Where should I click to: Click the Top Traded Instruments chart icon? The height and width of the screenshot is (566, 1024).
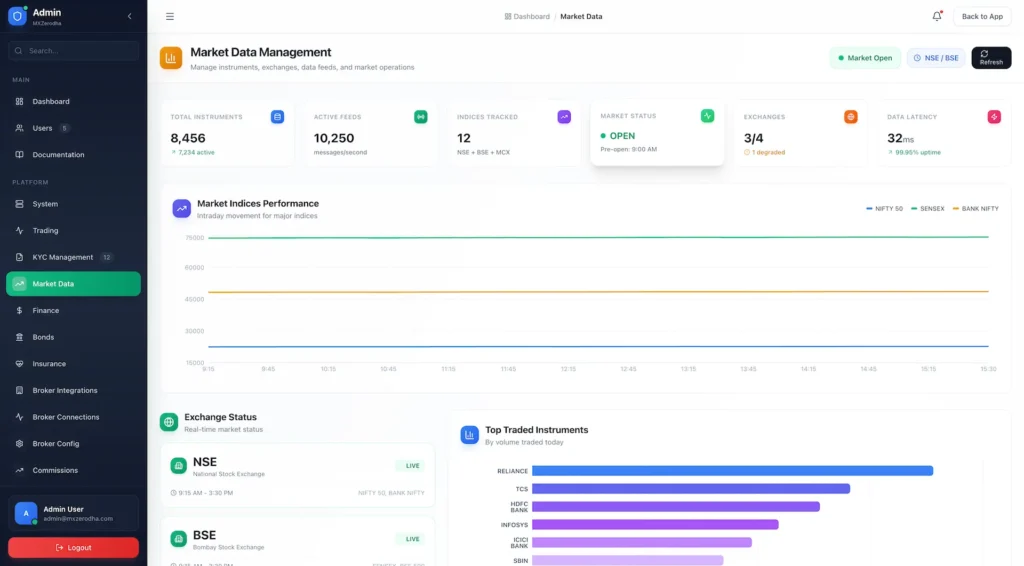pos(469,435)
